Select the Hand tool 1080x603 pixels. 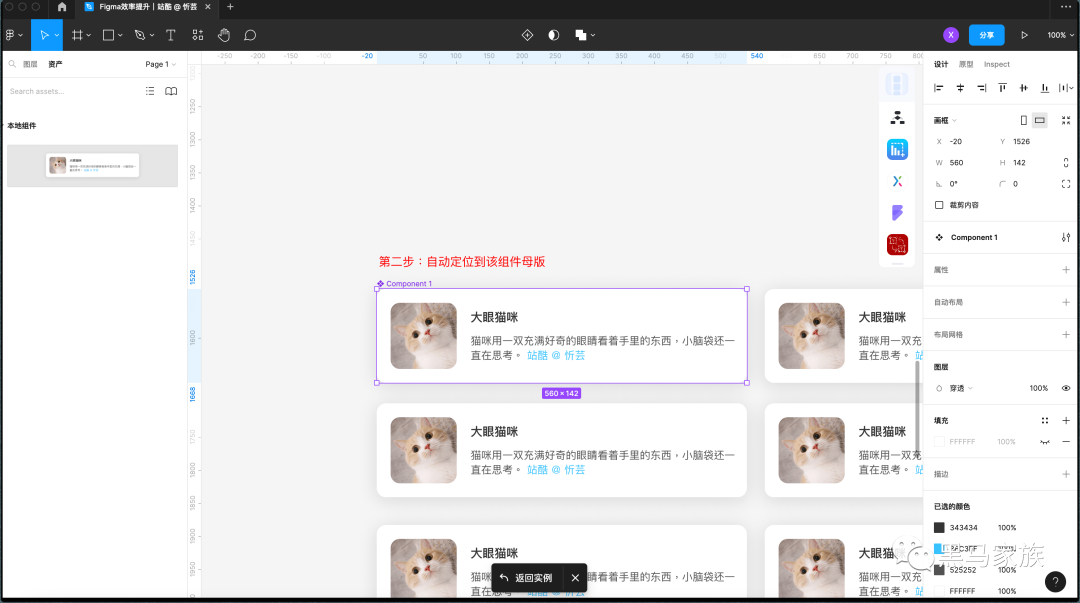pyautogui.click(x=224, y=34)
